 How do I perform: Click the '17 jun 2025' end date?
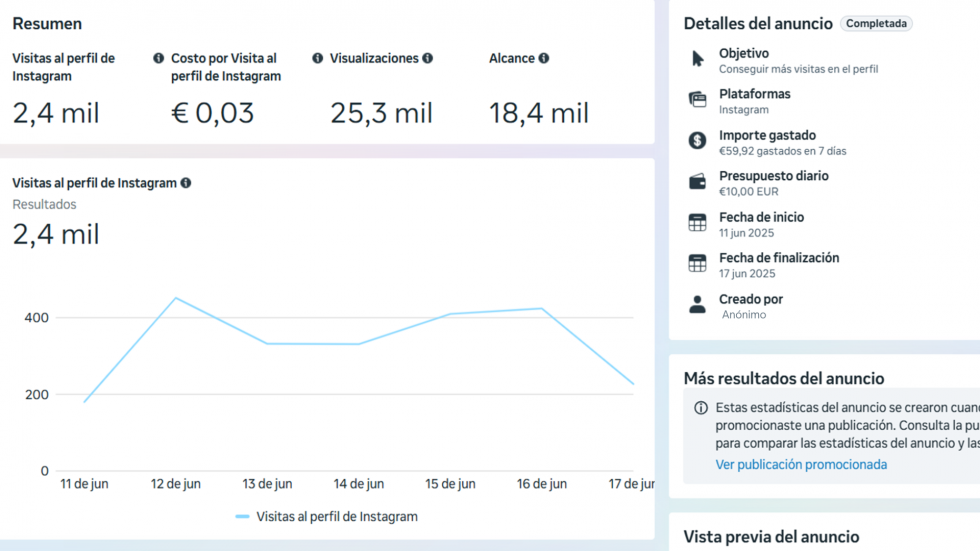[x=747, y=274]
